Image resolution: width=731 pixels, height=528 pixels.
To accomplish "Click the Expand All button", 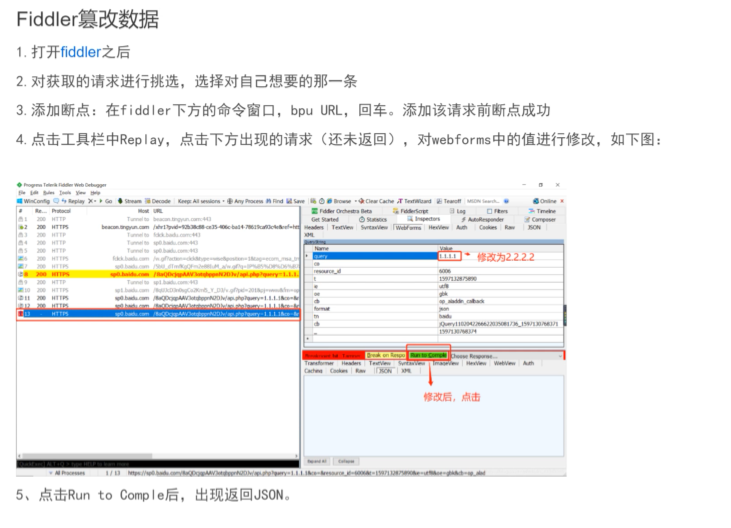I will tap(317, 461).
